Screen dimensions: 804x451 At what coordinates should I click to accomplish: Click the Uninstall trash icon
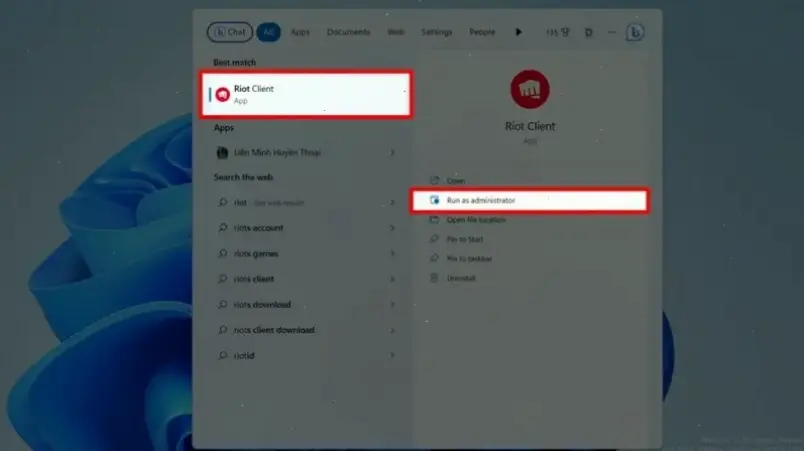[434, 278]
